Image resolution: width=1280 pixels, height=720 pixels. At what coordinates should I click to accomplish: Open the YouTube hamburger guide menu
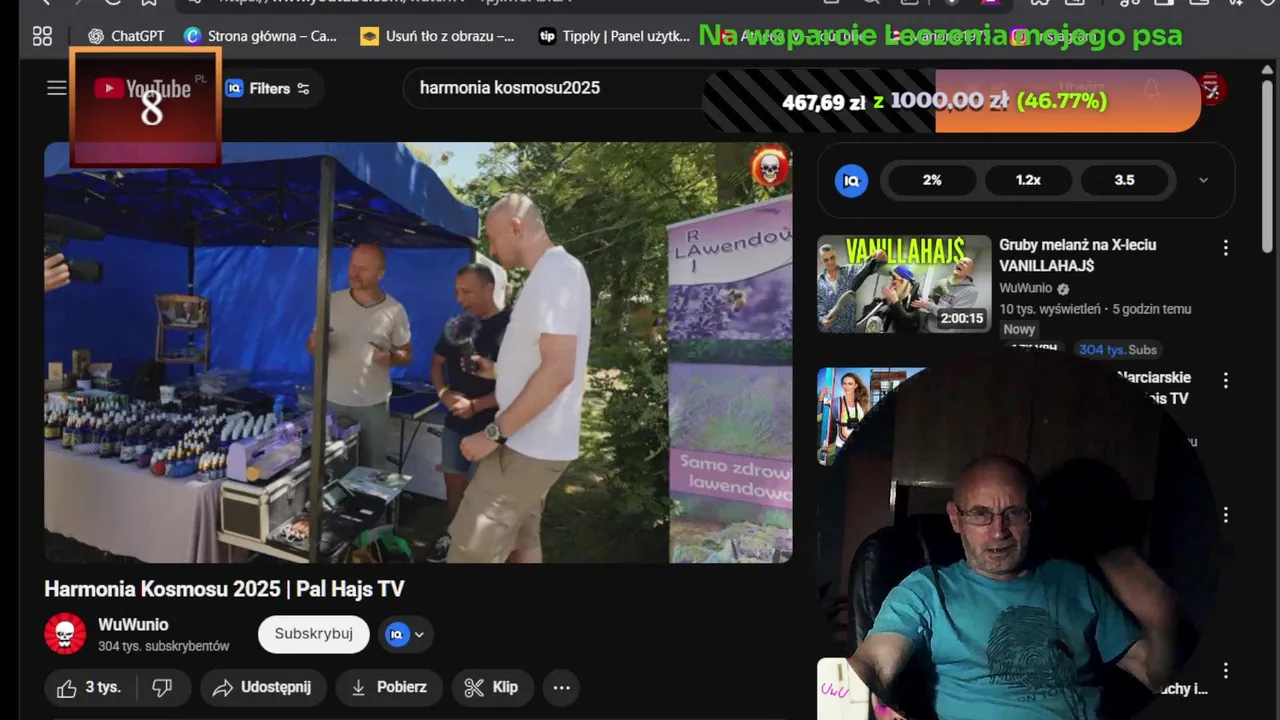[x=57, y=88]
